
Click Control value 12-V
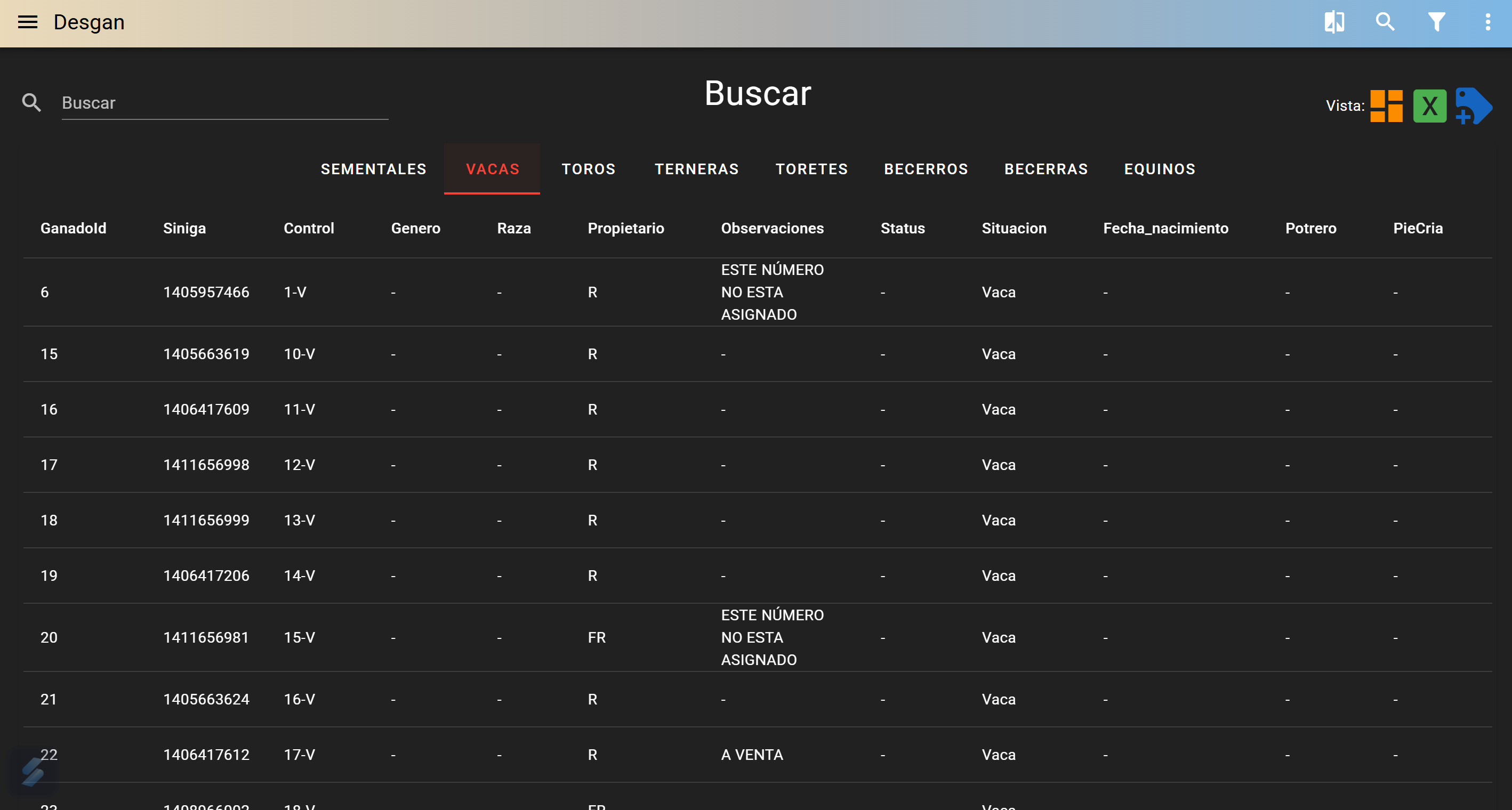[299, 465]
